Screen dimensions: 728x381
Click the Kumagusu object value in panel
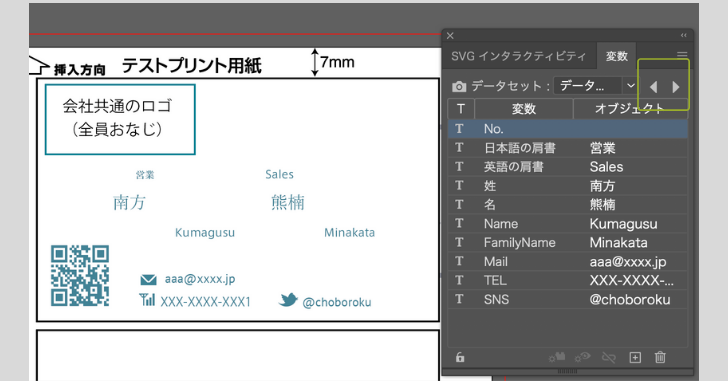(623, 224)
